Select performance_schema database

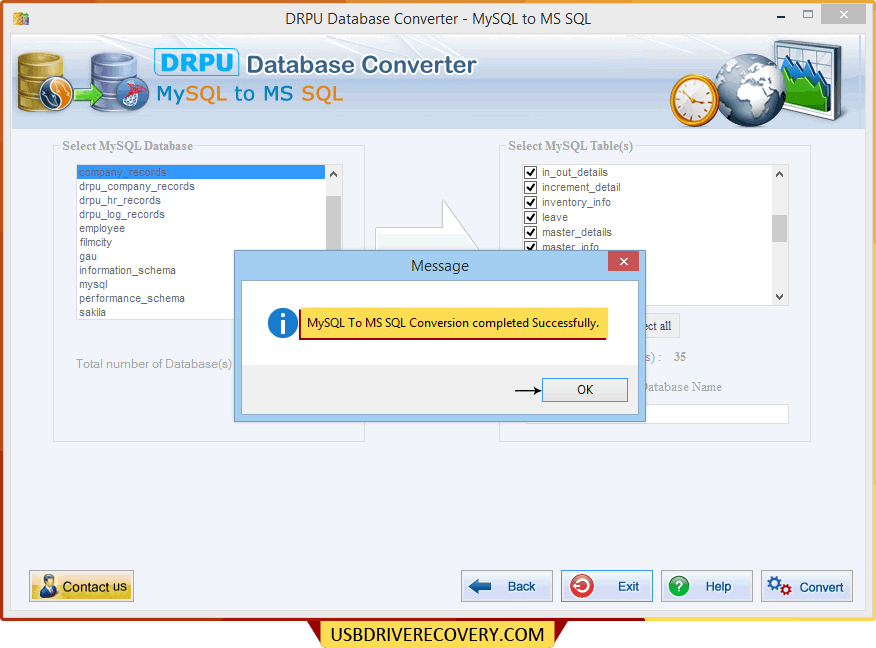(x=156, y=298)
